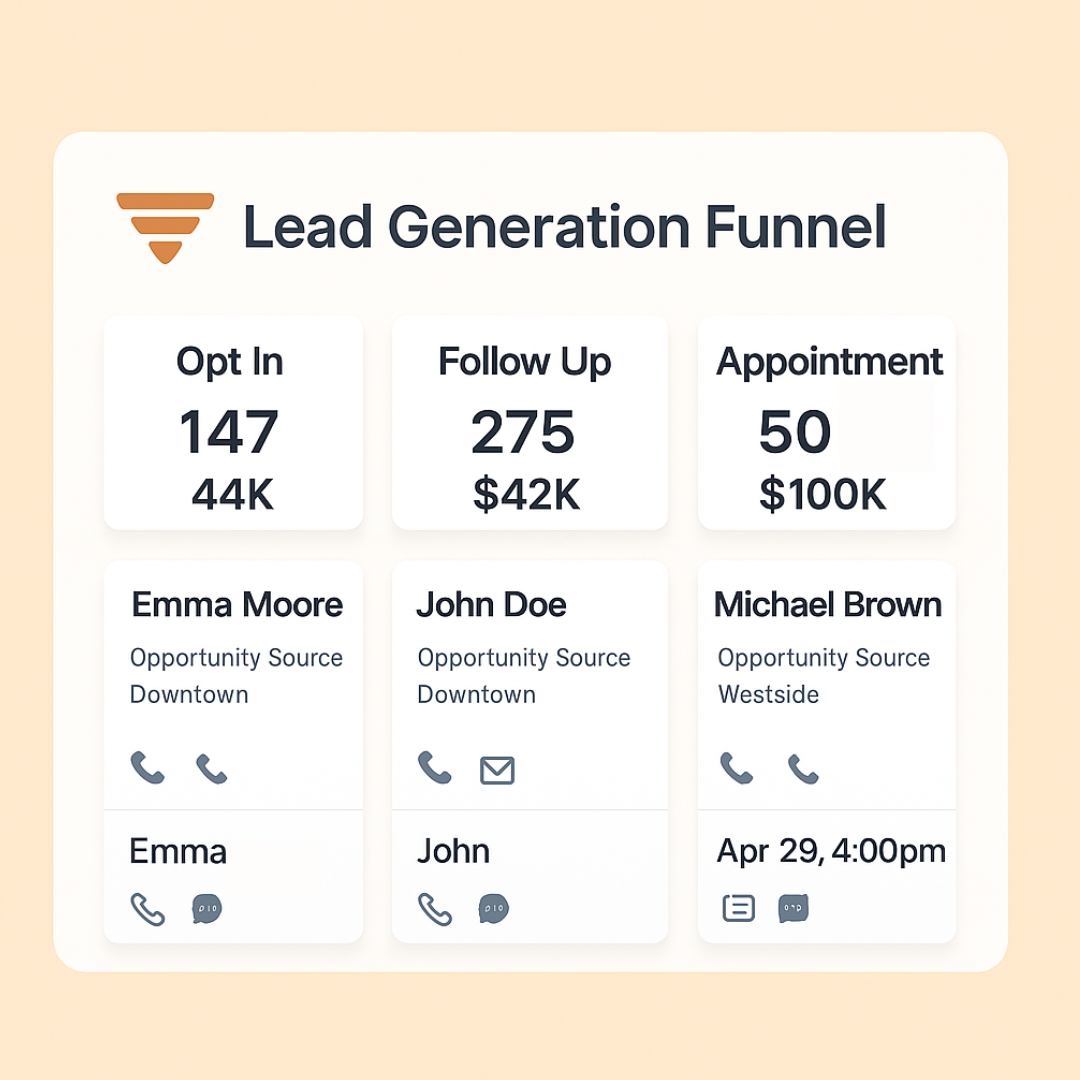This screenshot has width=1080, height=1080.
Task: Select the Follow Up stage card
Action: 530,423
